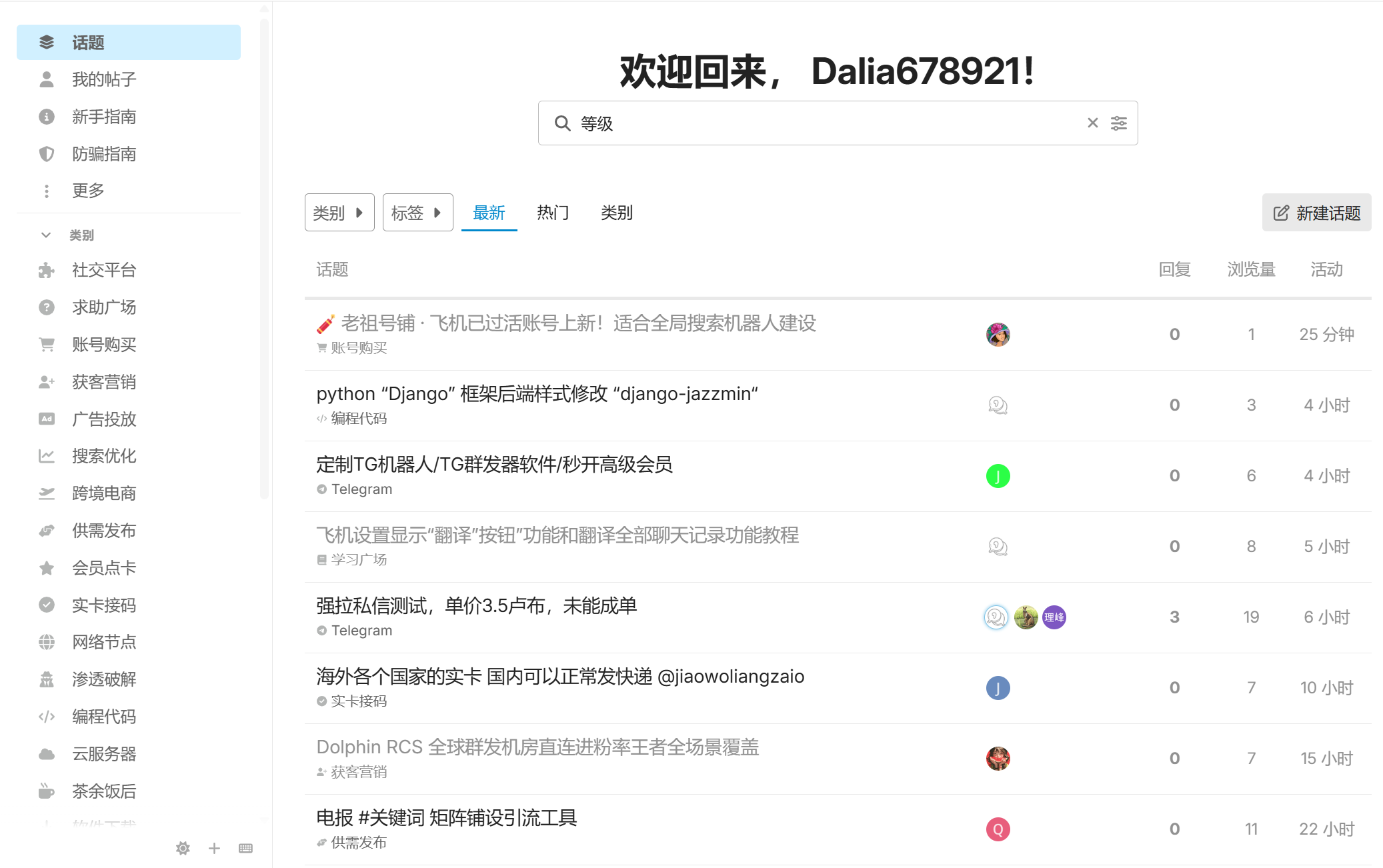This screenshot has width=1383, height=868.
Task: Click the sidebar settings gear icon
Action: [183, 848]
